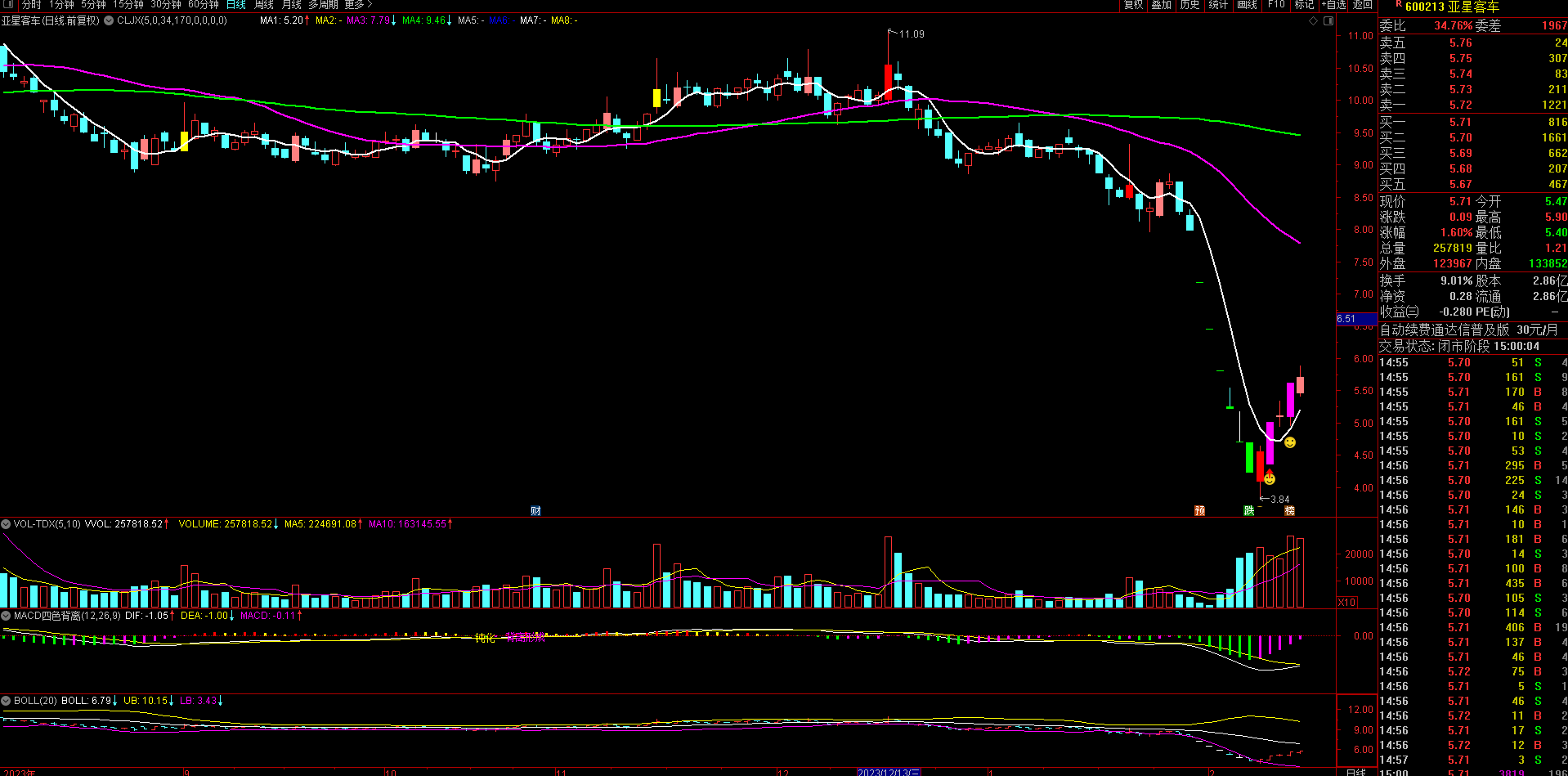Click the 2023/12/13 date marker on timeline

[x=889, y=772]
